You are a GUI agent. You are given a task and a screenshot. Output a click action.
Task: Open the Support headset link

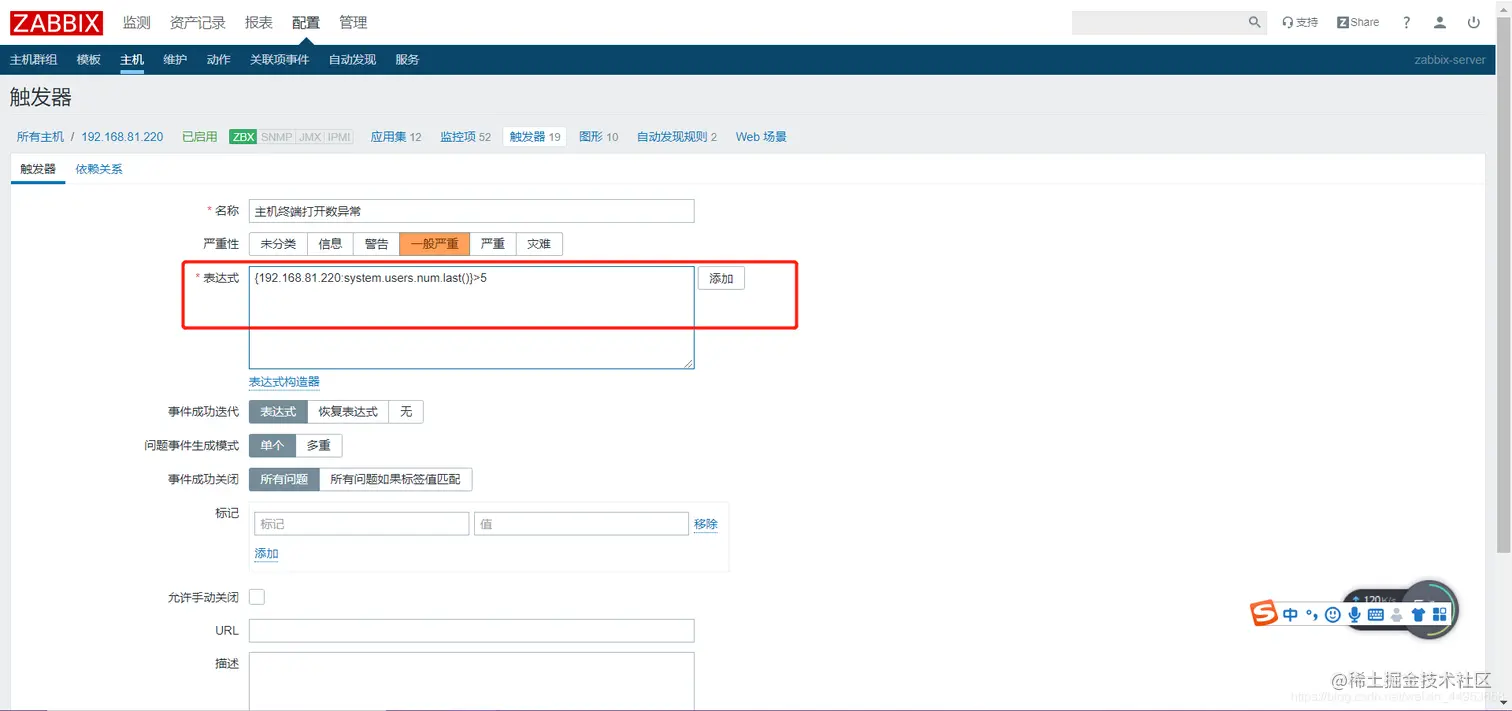coord(1300,22)
